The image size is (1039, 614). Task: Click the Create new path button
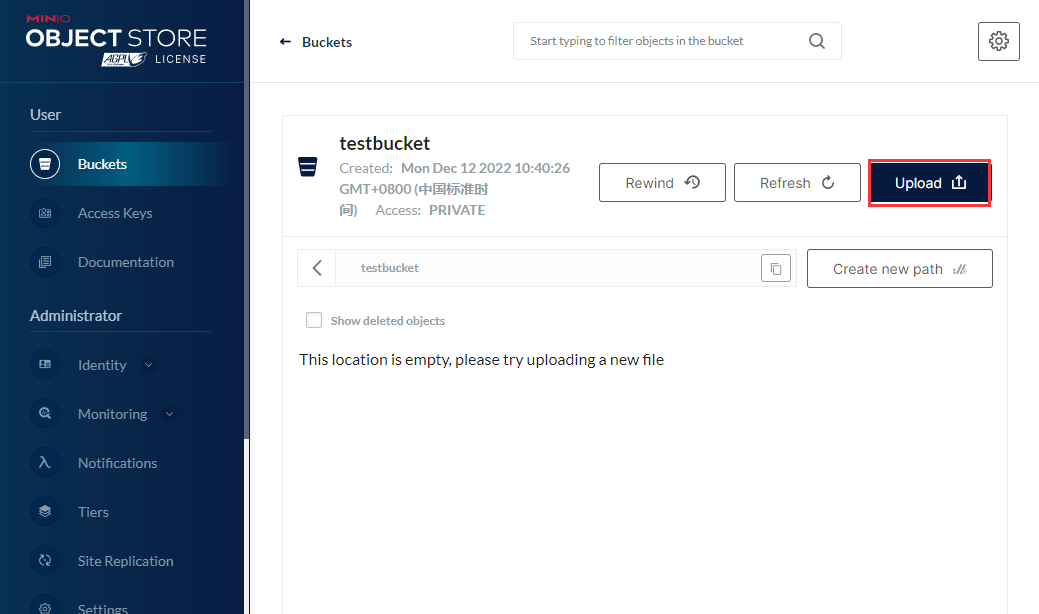(899, 269)
